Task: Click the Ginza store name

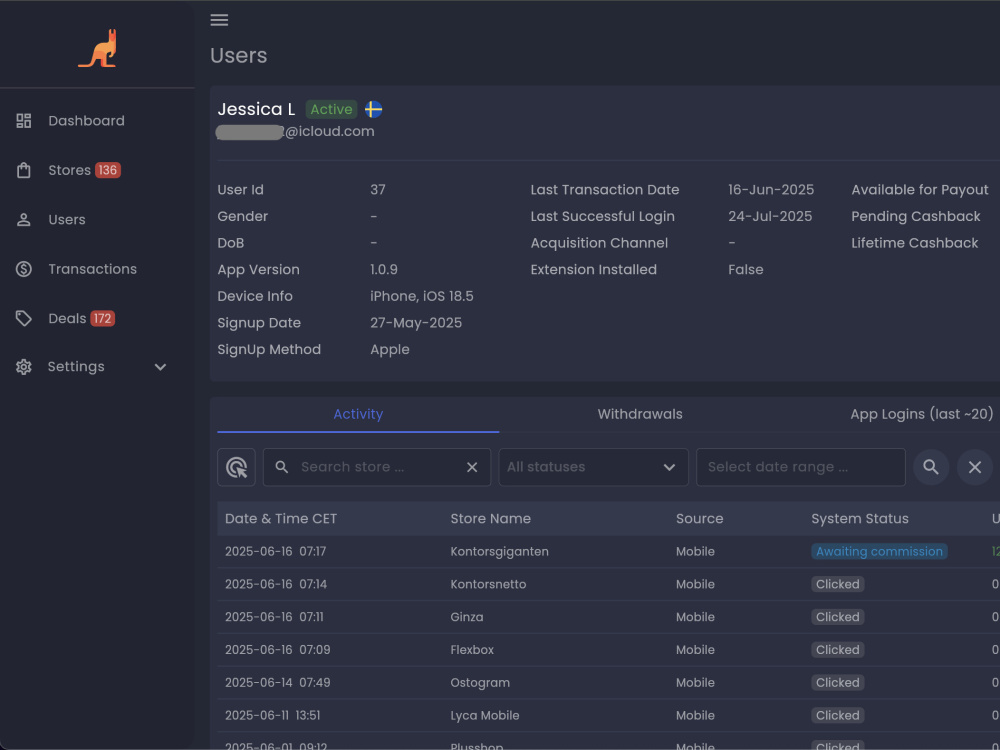Action: [467, 617]
